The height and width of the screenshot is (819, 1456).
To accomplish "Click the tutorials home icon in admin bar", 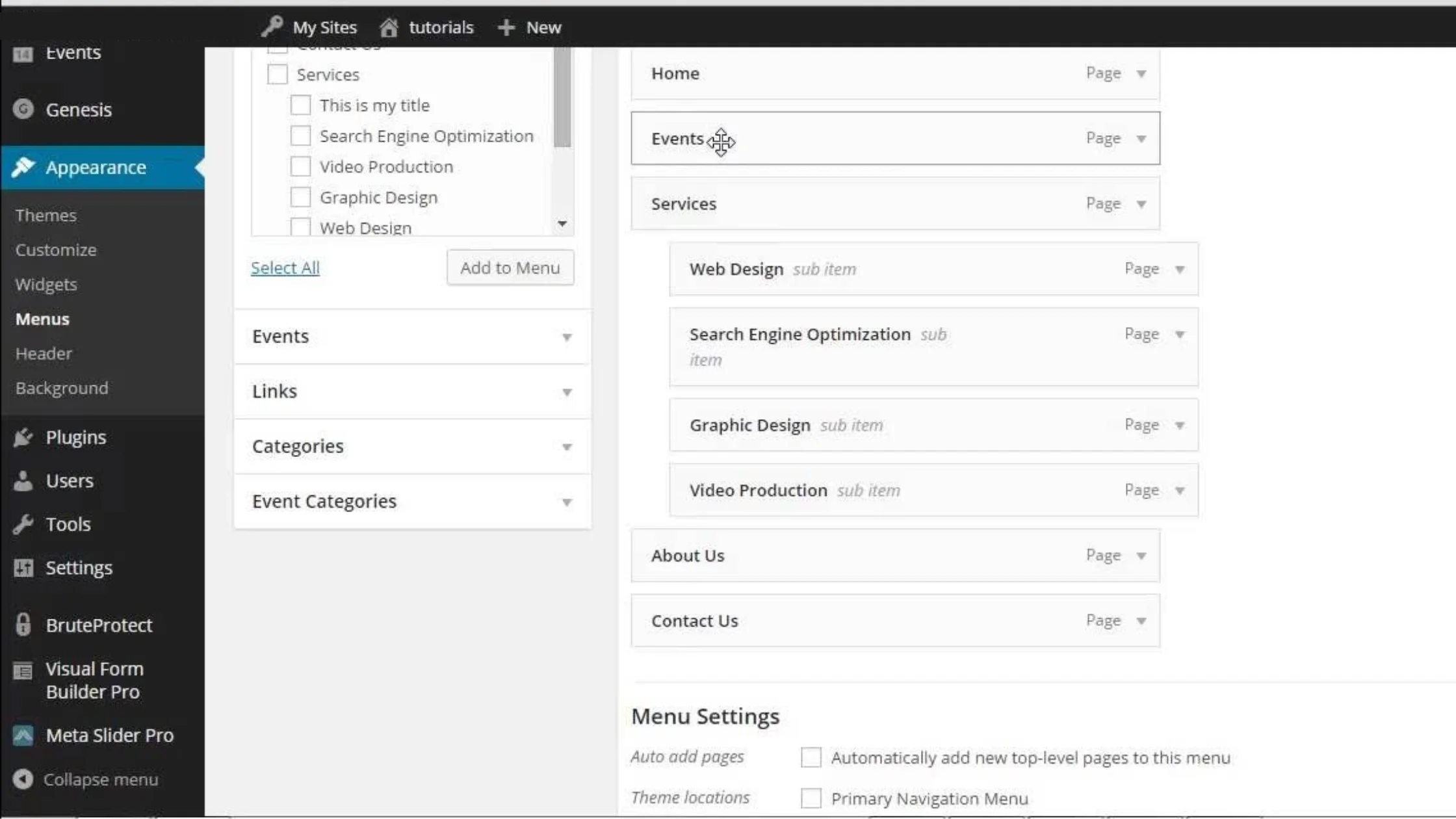I will coord(389,27).
